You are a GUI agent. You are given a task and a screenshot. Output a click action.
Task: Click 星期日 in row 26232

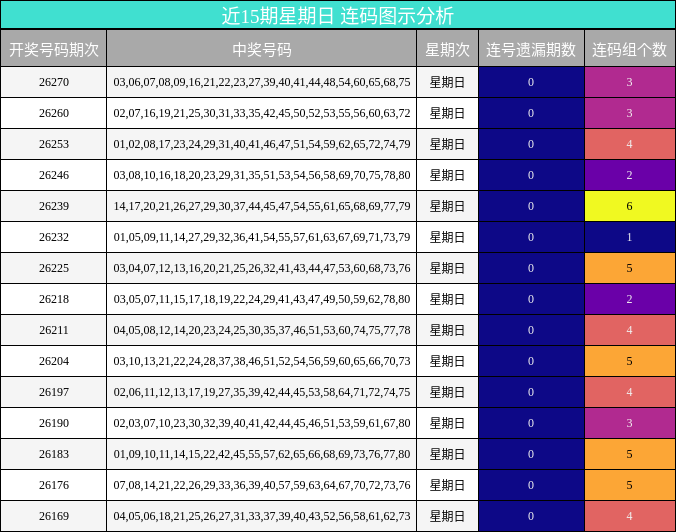click(448, 237)
